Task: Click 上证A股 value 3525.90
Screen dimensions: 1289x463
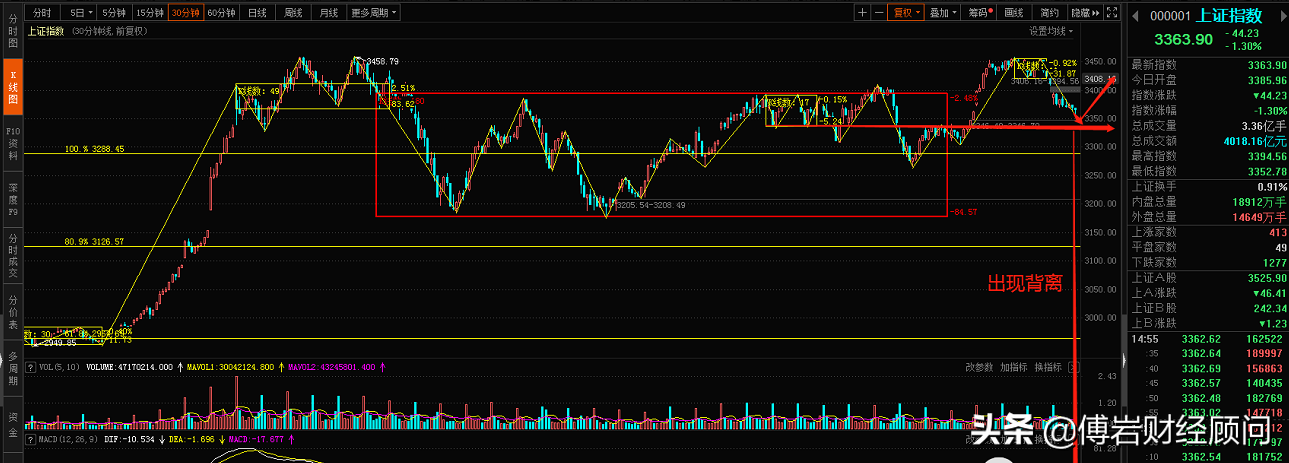Action: click(1266, 277)
